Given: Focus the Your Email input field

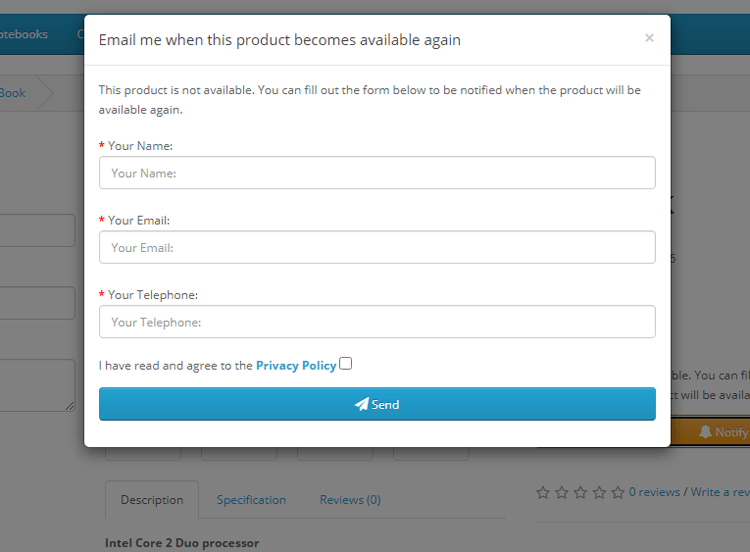Looking at the screenshot, I should tap(377, 247).
